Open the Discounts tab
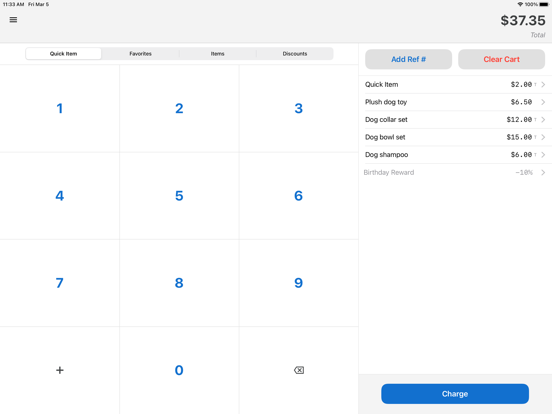This screenshot has height=414, width=552. pos(295,54)
